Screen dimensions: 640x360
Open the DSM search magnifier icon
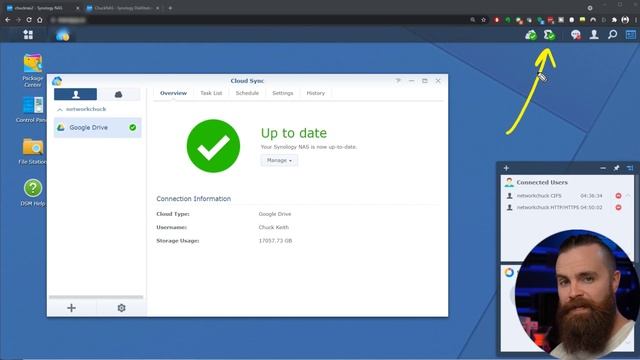[612, 35]
